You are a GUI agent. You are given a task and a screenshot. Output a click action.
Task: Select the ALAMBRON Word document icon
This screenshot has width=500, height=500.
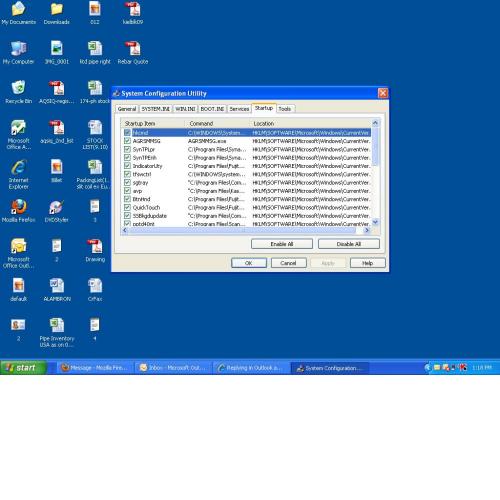(57, 289)
